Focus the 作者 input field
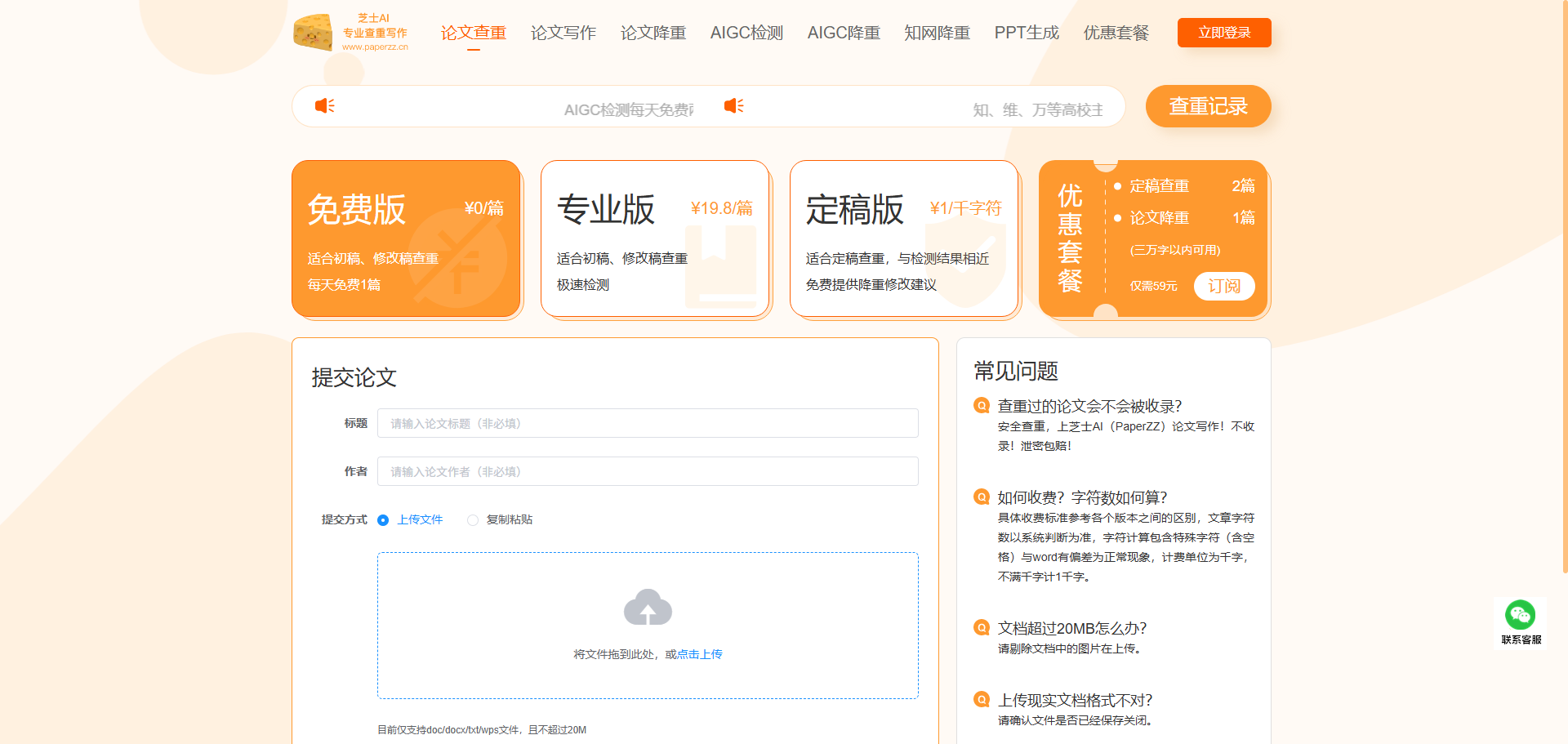Screen dimensions: 1568x744 (648, 471)
